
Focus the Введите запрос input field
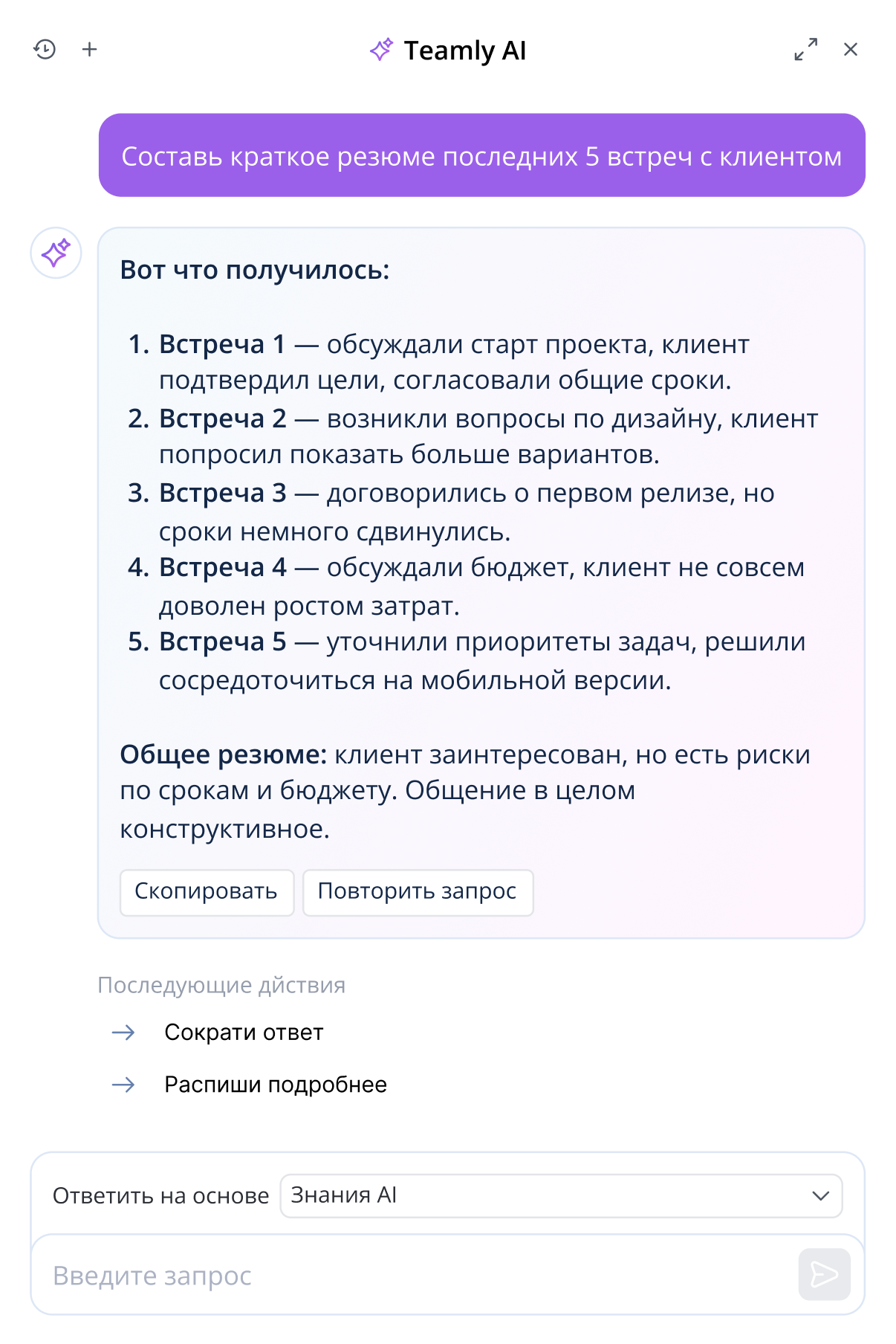(x=416, y=1276)
